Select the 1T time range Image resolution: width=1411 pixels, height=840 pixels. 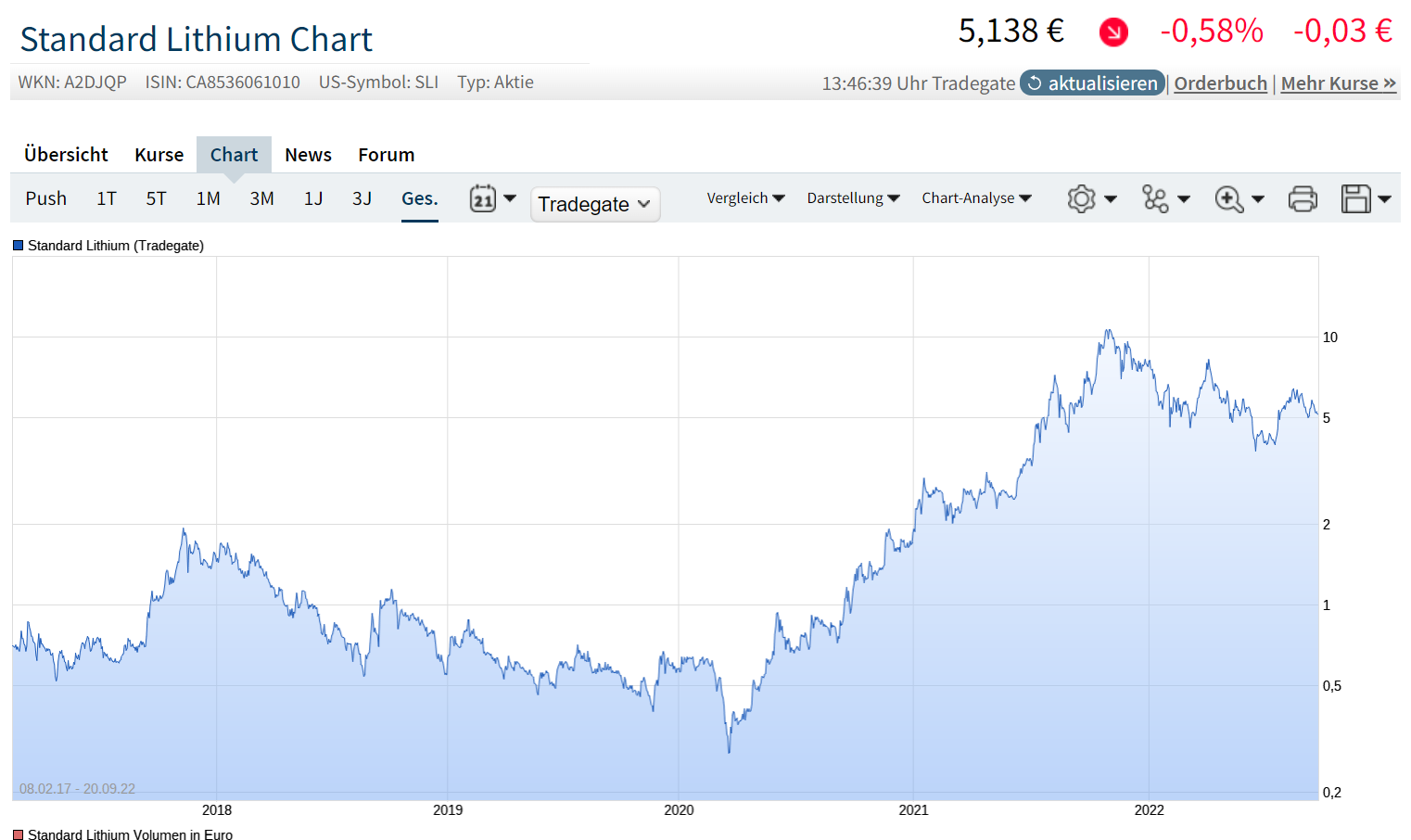point(107,198)
